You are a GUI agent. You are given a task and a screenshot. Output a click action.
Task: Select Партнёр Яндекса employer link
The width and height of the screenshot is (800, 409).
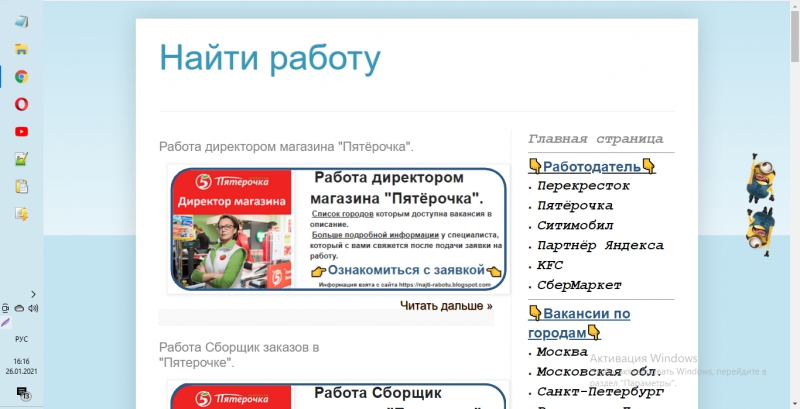tap(600, 246)
